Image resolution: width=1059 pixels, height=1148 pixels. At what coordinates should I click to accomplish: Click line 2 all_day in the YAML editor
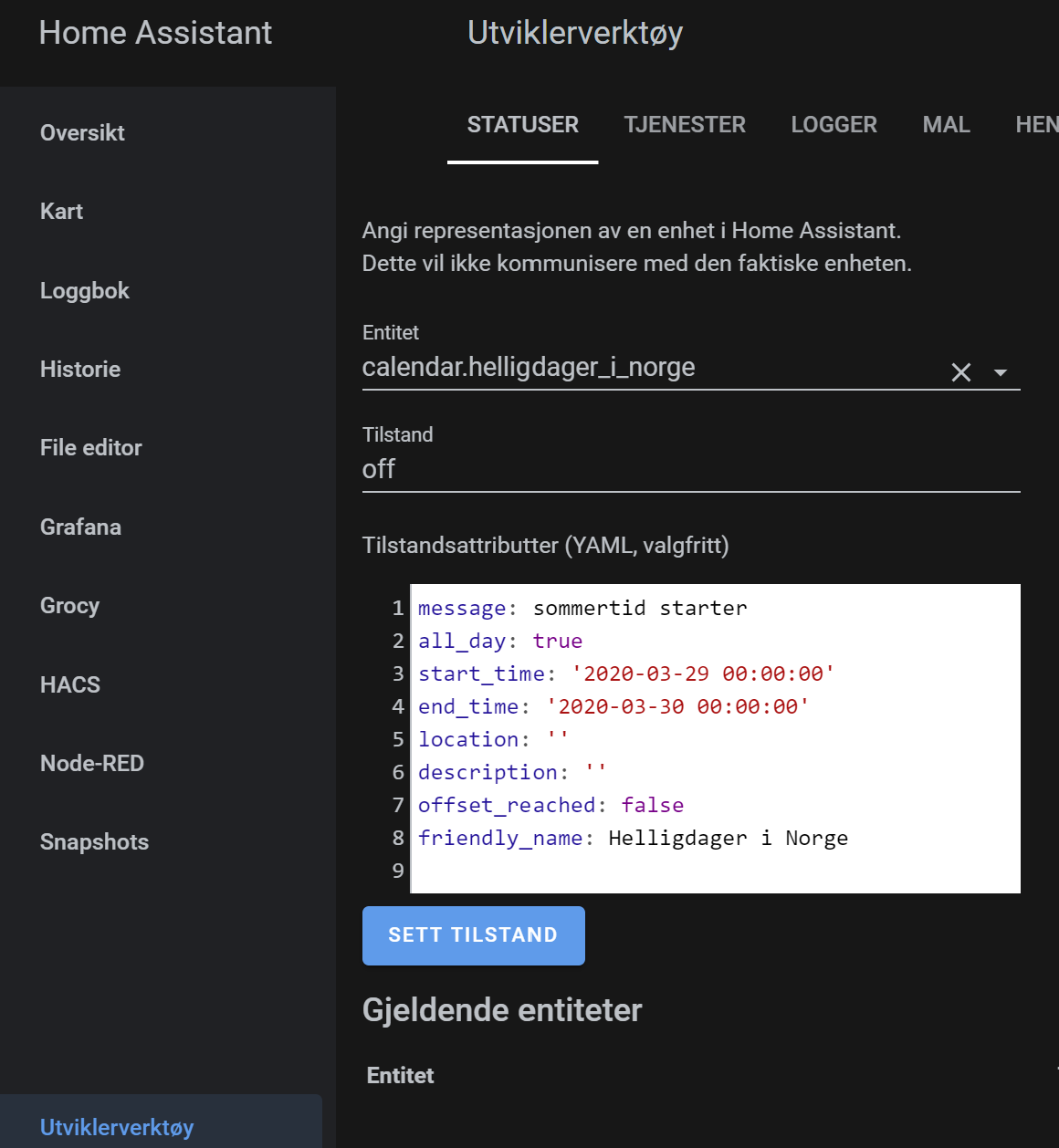(500, 641)
